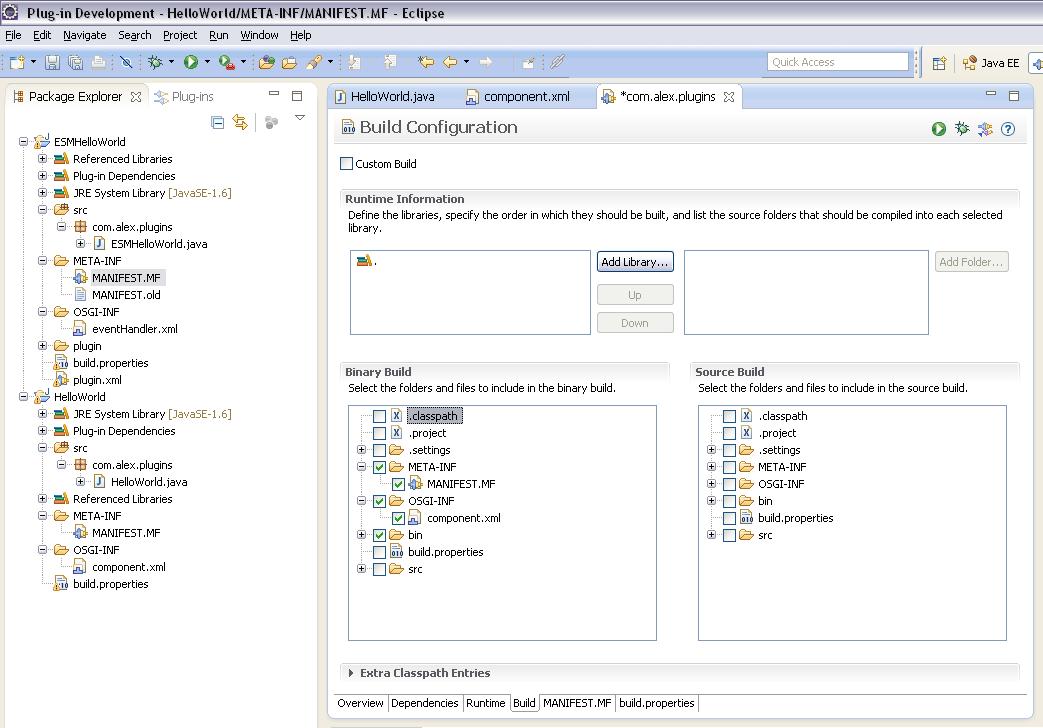
Task: Click Collapse All in Package Explorer
Action: tap(218, 122)
